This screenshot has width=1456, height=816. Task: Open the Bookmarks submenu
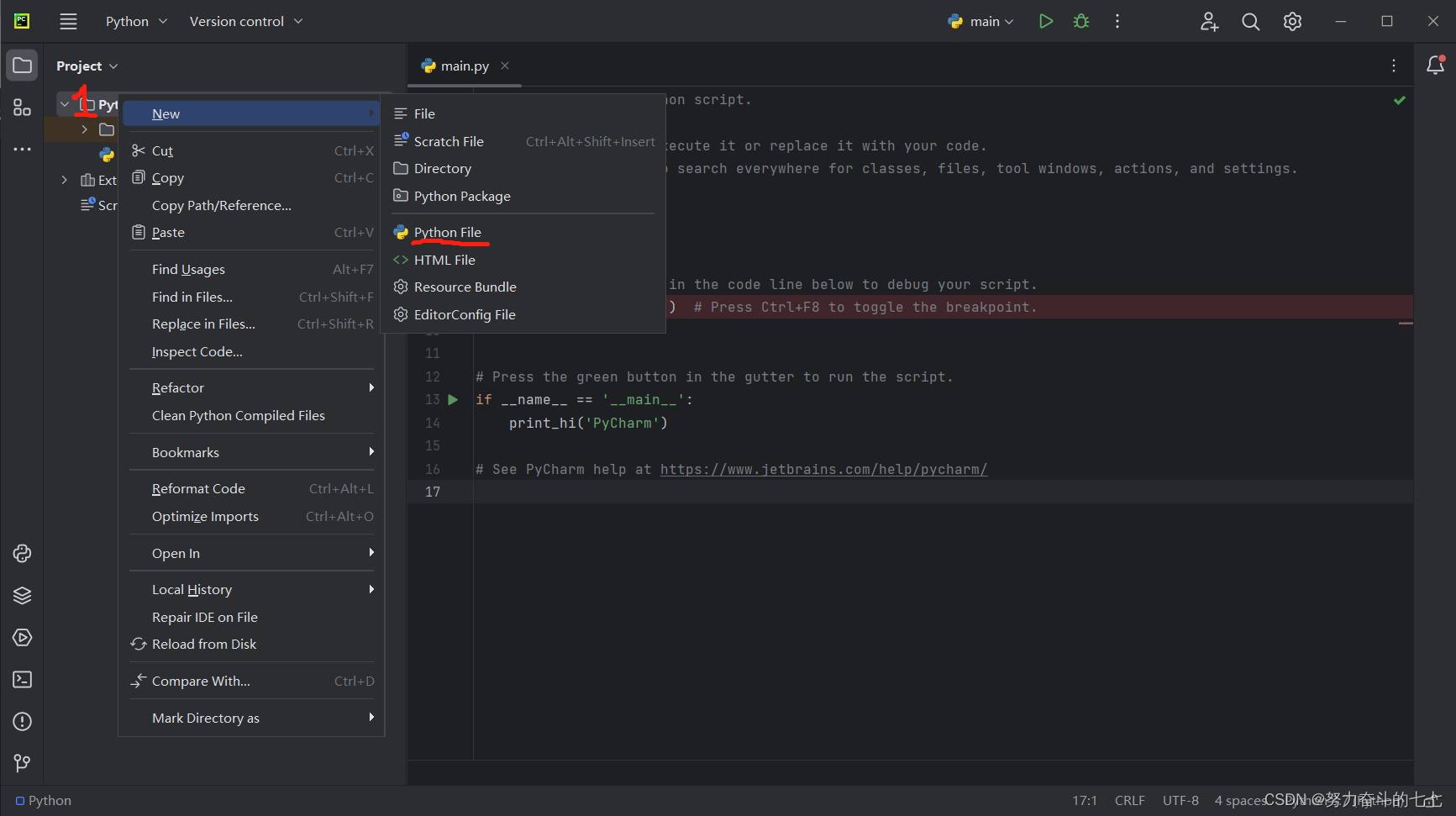coord(252,452)
